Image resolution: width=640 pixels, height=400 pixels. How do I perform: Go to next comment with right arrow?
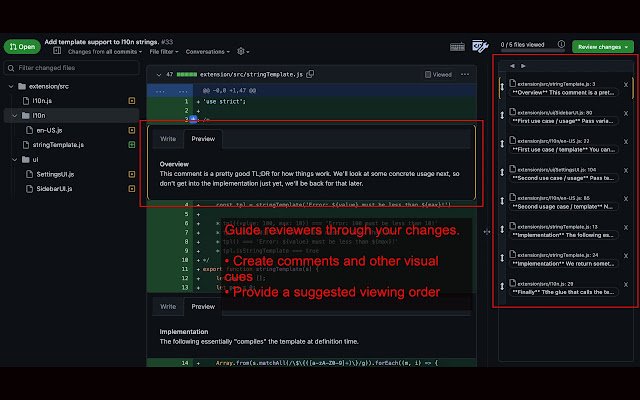tap(523, 66)
